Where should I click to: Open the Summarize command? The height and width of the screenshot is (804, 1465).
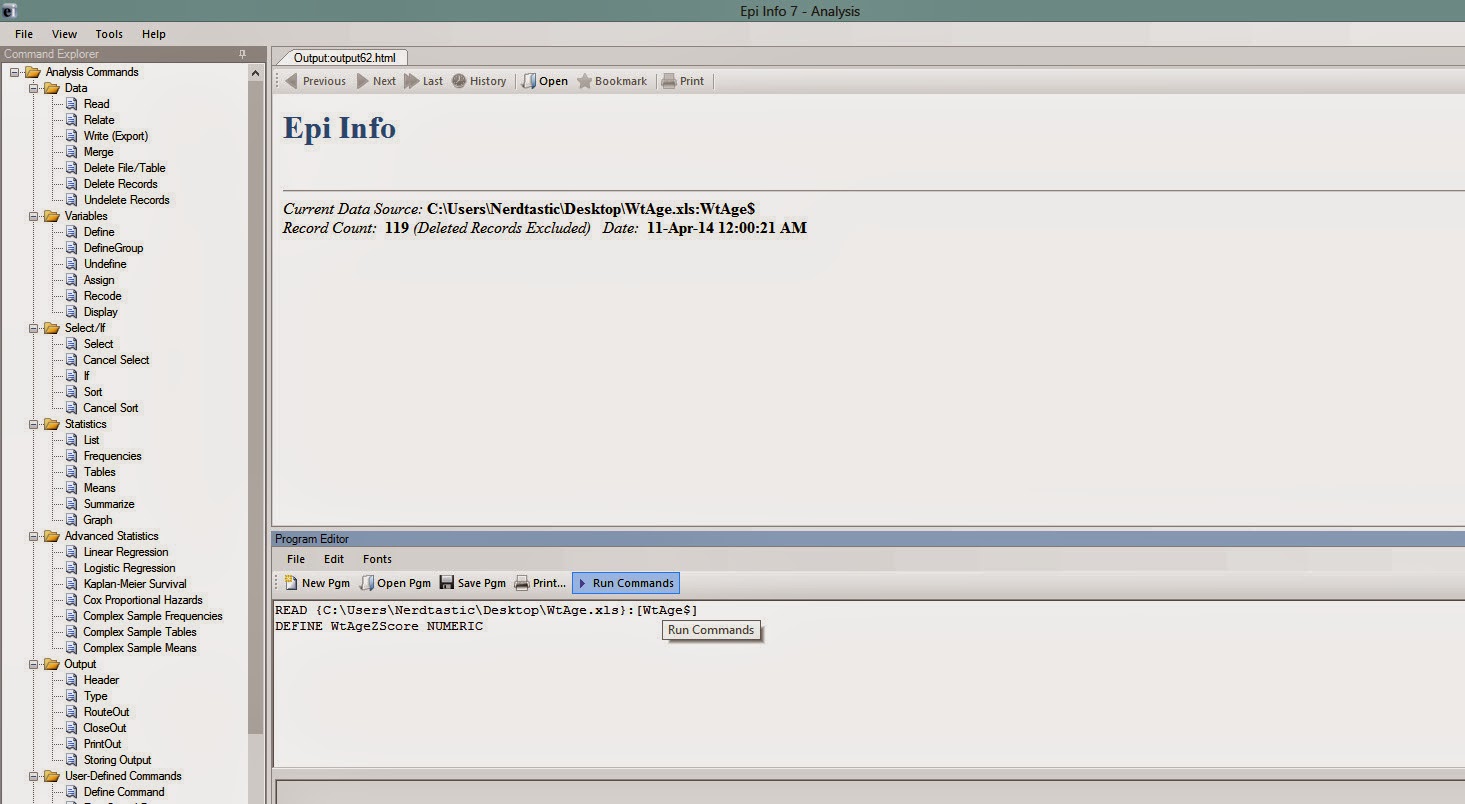(x=109, y=504)
